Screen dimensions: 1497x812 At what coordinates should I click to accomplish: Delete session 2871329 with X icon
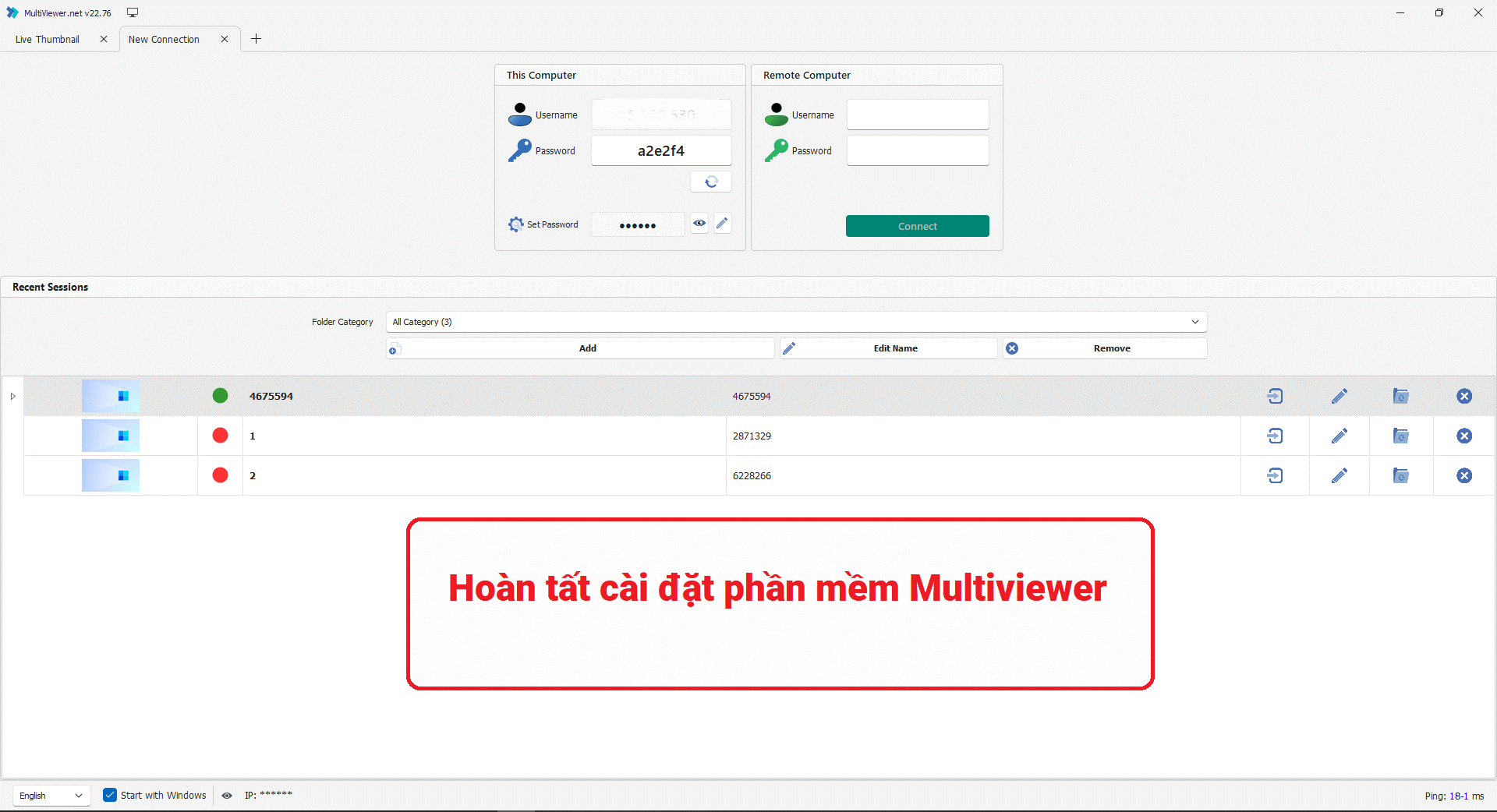1463,436
